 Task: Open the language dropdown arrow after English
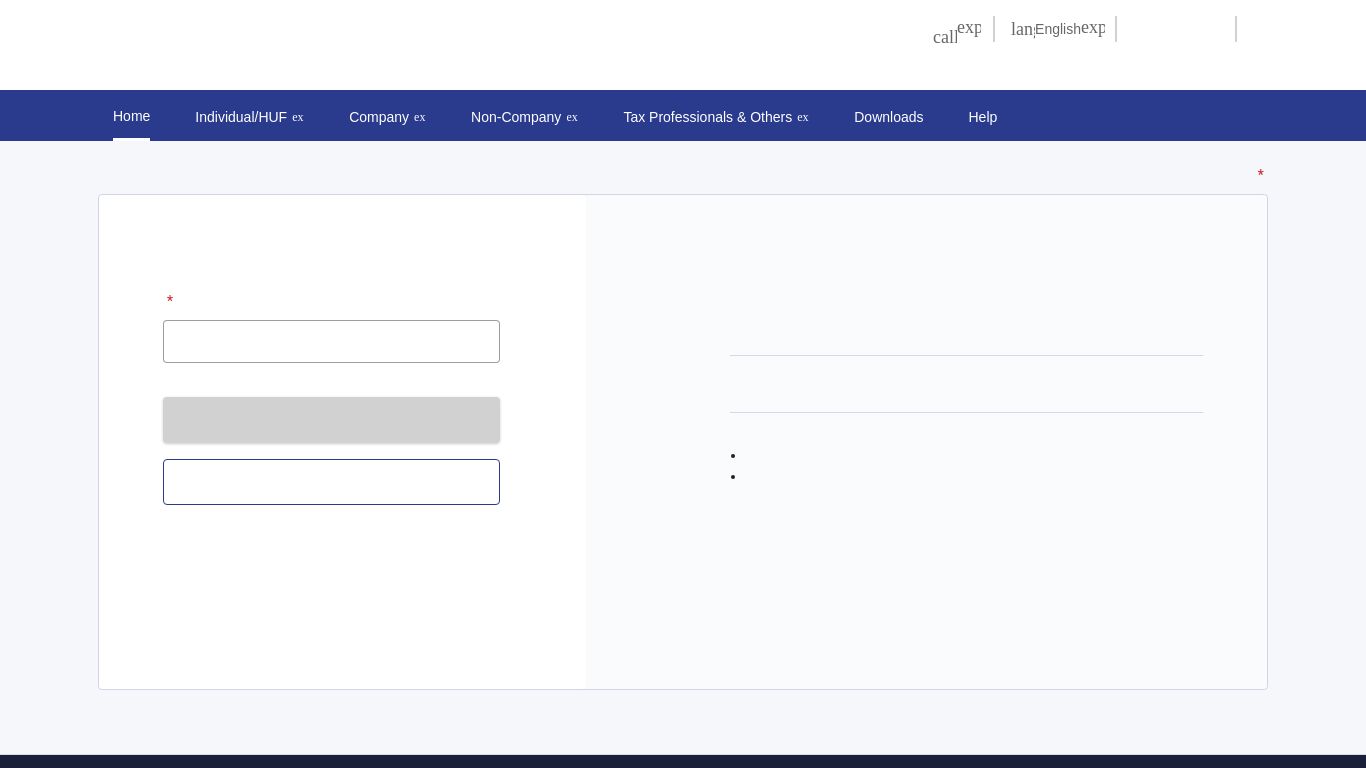tap(1093, 27)
